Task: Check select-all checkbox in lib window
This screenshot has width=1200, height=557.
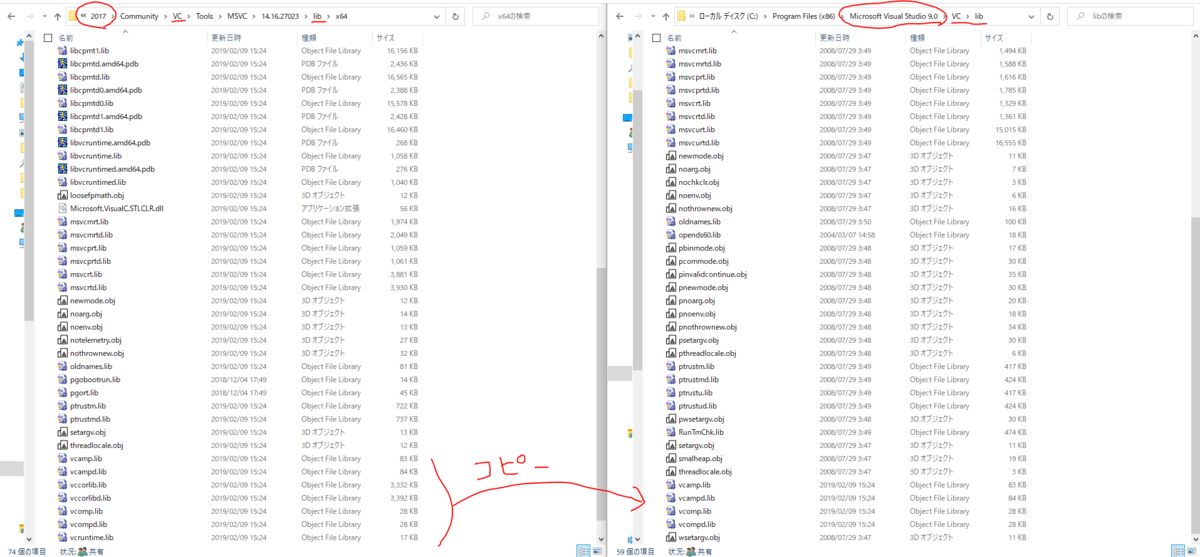Action: pos(657,37)
